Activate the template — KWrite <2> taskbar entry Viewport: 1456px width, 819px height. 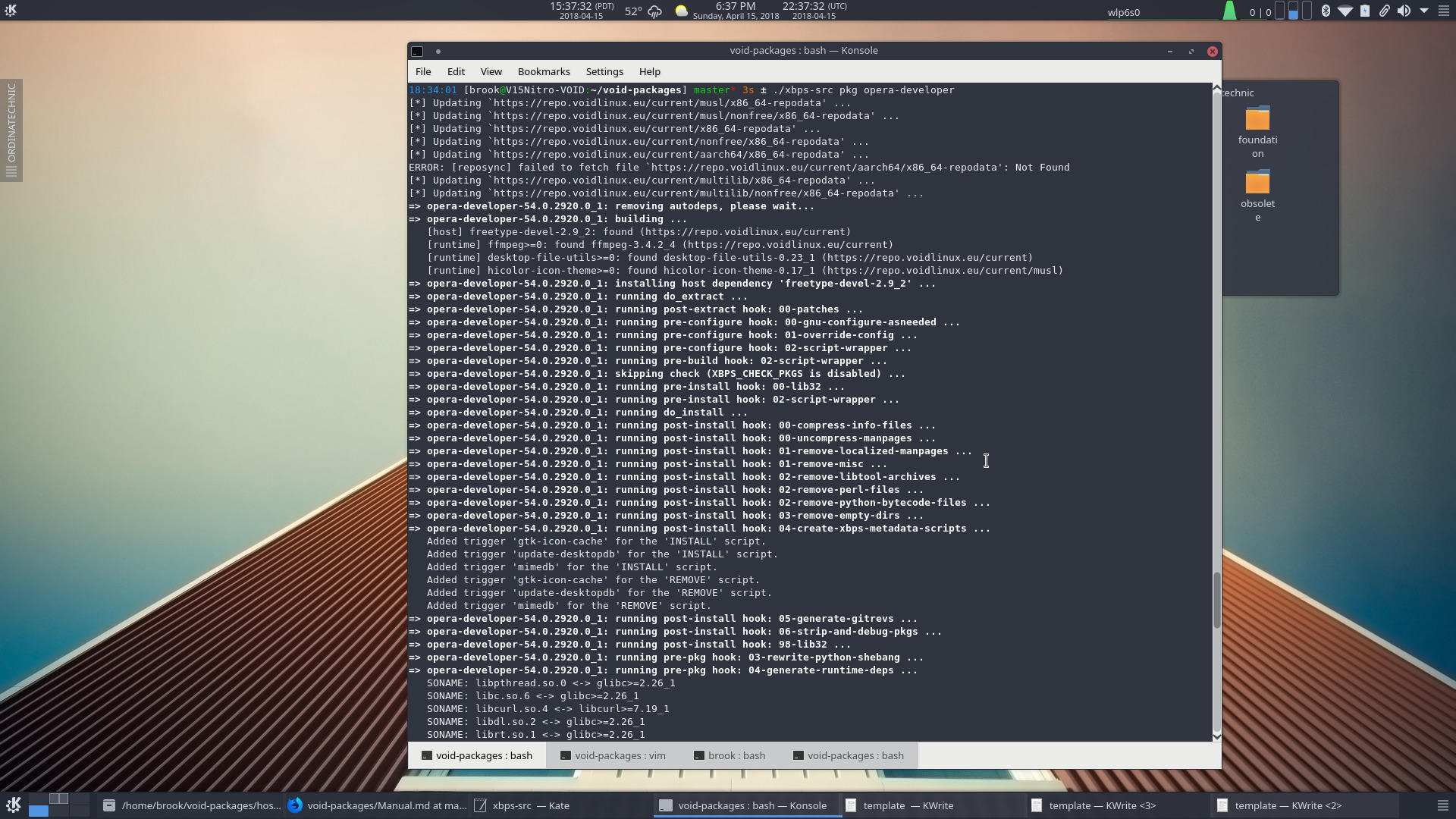[x=1304, y=805]
